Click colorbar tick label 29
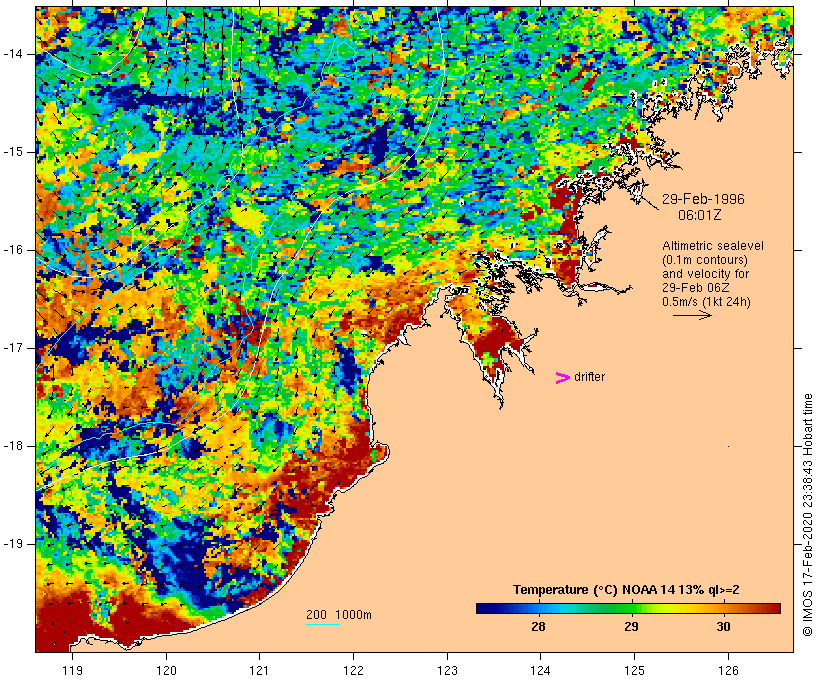This screenshot has width=820, height=680. pyautogui.click(x=631, y=626)
